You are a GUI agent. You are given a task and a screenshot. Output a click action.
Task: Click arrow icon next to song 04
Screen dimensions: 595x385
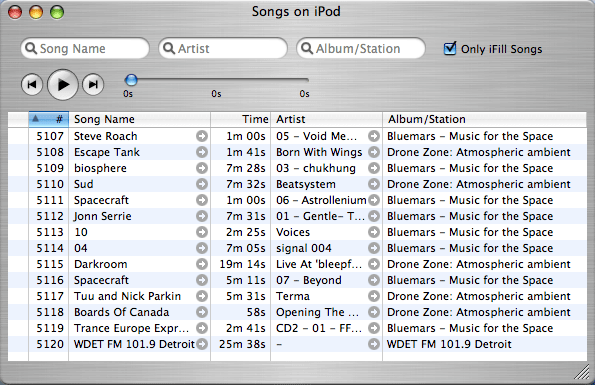202,248
